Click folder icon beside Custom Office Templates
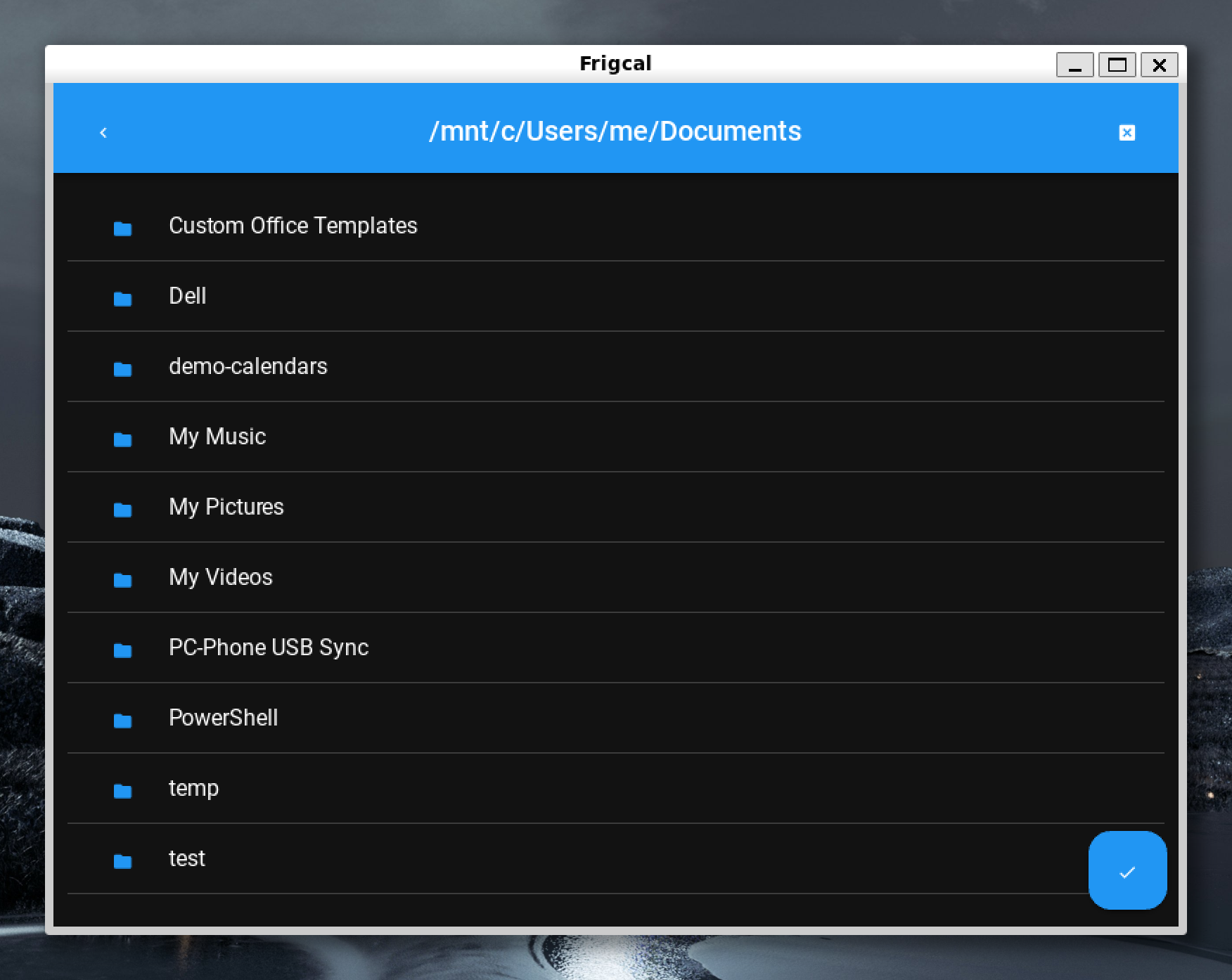1232x980 pixels. 122,228
